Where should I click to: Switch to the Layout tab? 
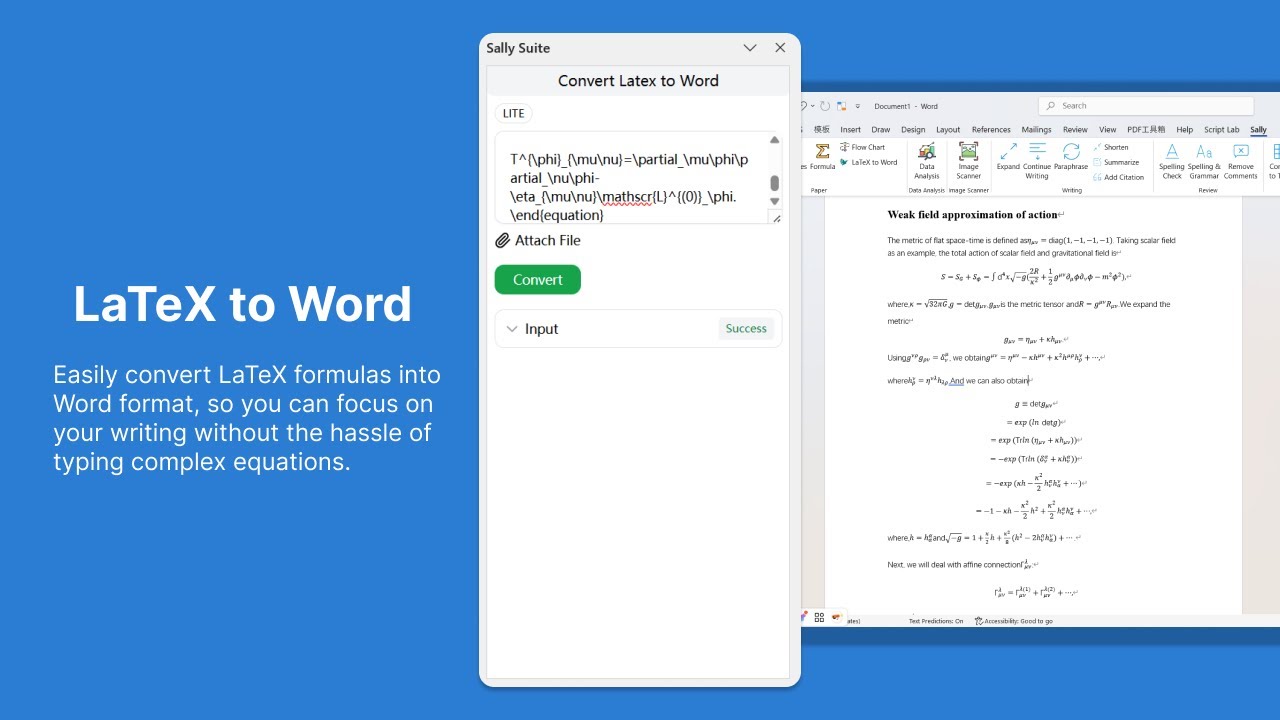click(948, 130)
